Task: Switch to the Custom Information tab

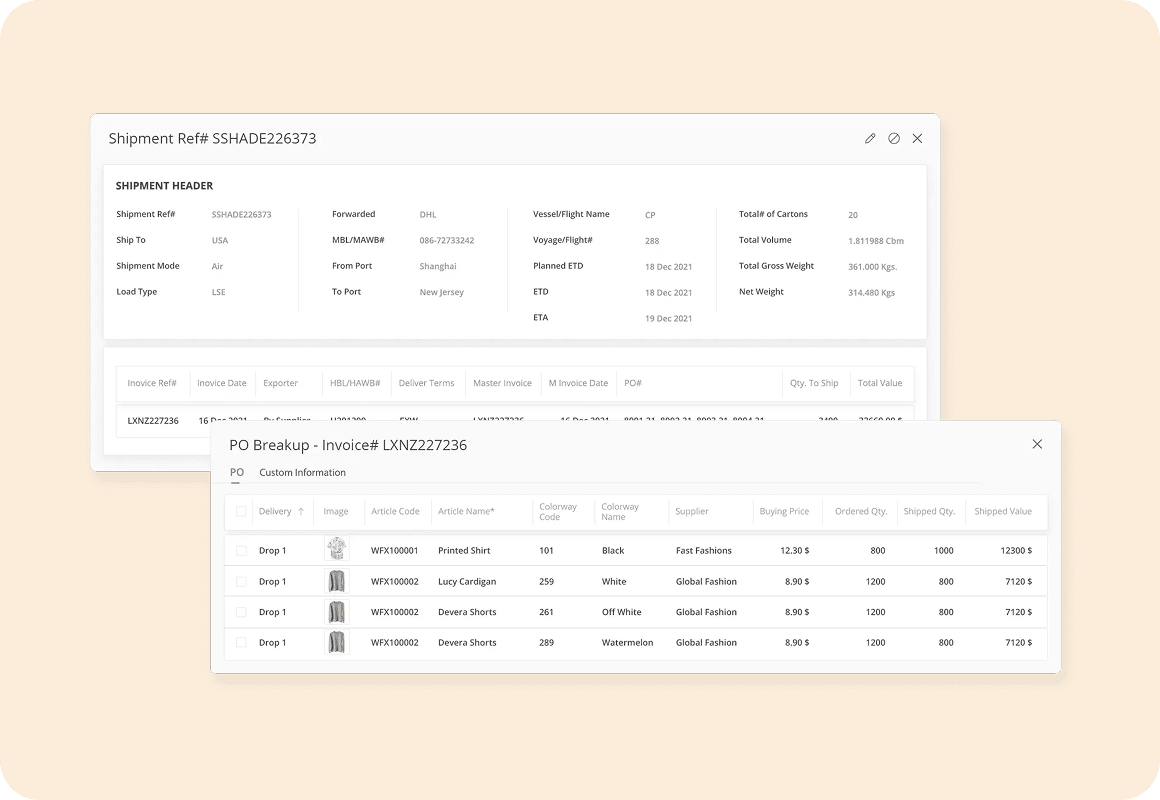Action: point(302,472)
